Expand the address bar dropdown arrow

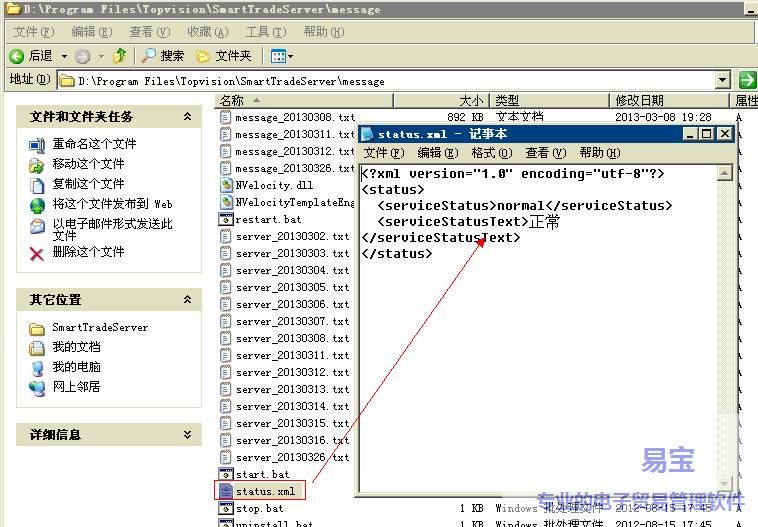[x=723, y=80]
